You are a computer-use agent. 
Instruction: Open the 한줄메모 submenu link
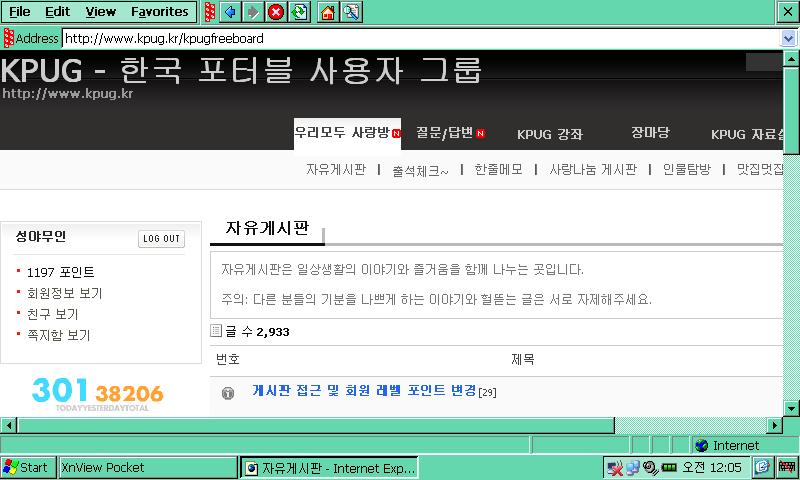498,169
